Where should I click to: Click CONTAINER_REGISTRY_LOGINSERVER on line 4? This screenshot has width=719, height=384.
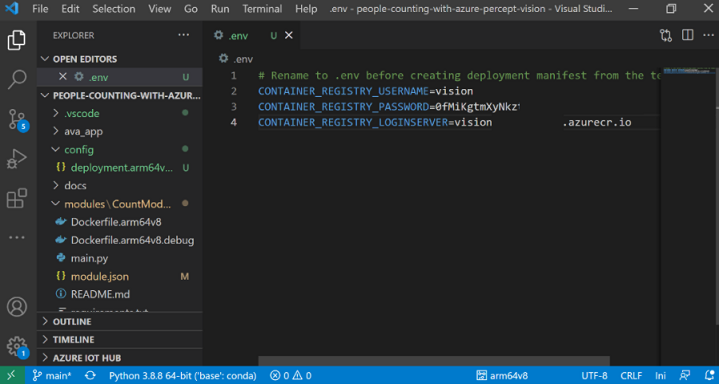[x=353, y=122]
